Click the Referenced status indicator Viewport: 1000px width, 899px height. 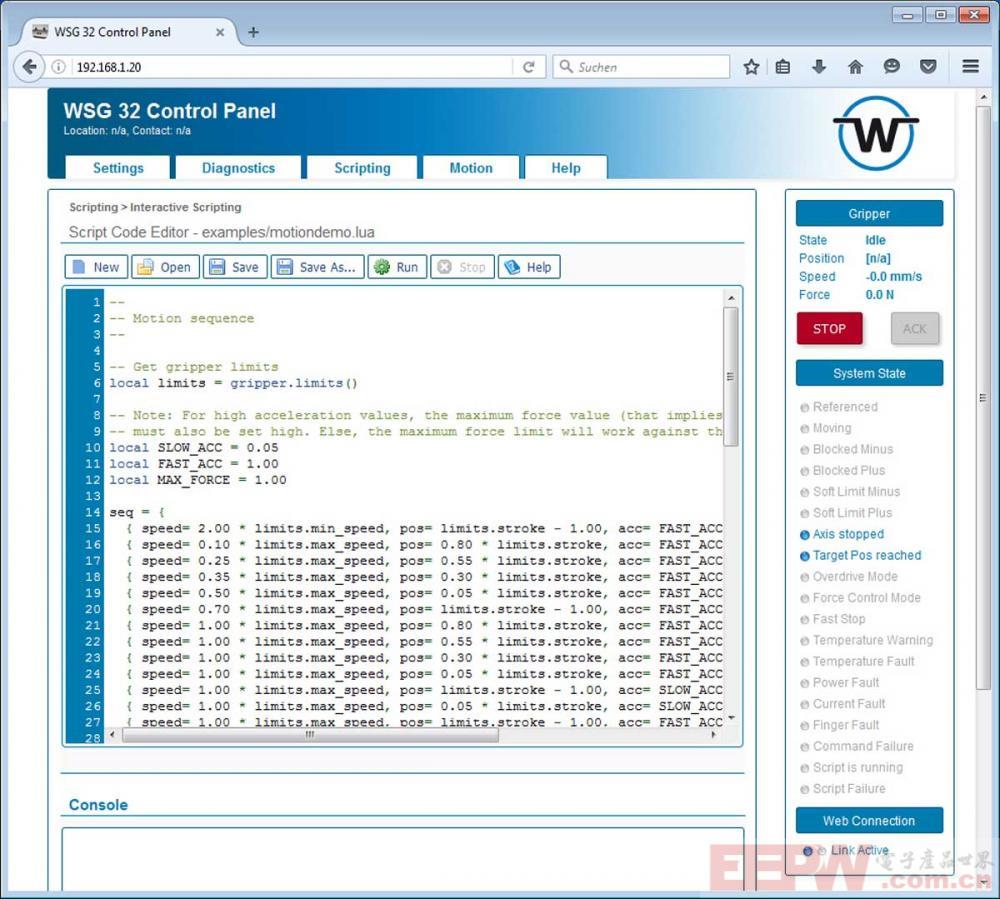(839, 407)
